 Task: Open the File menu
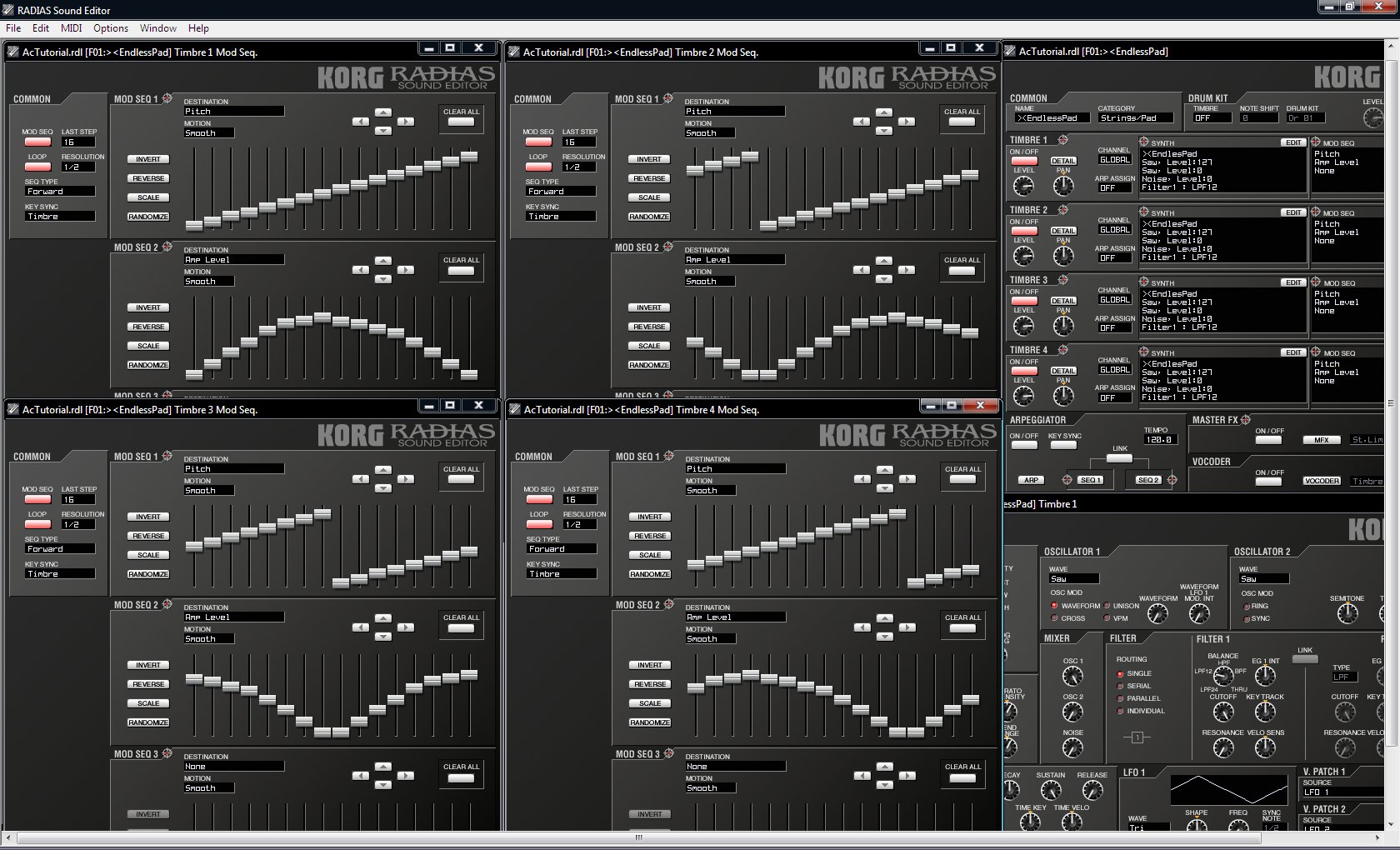(13, 28)
